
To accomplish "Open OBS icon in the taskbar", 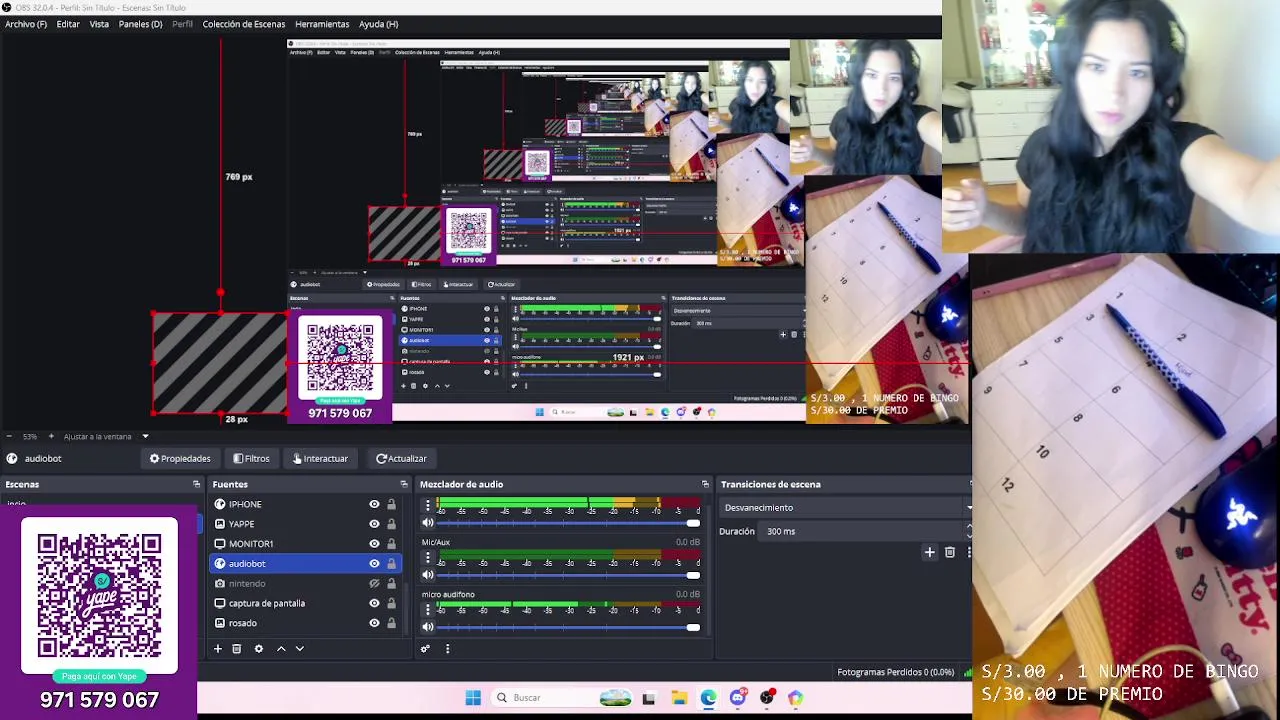I will pyautogui.click(x=767, y=698).
